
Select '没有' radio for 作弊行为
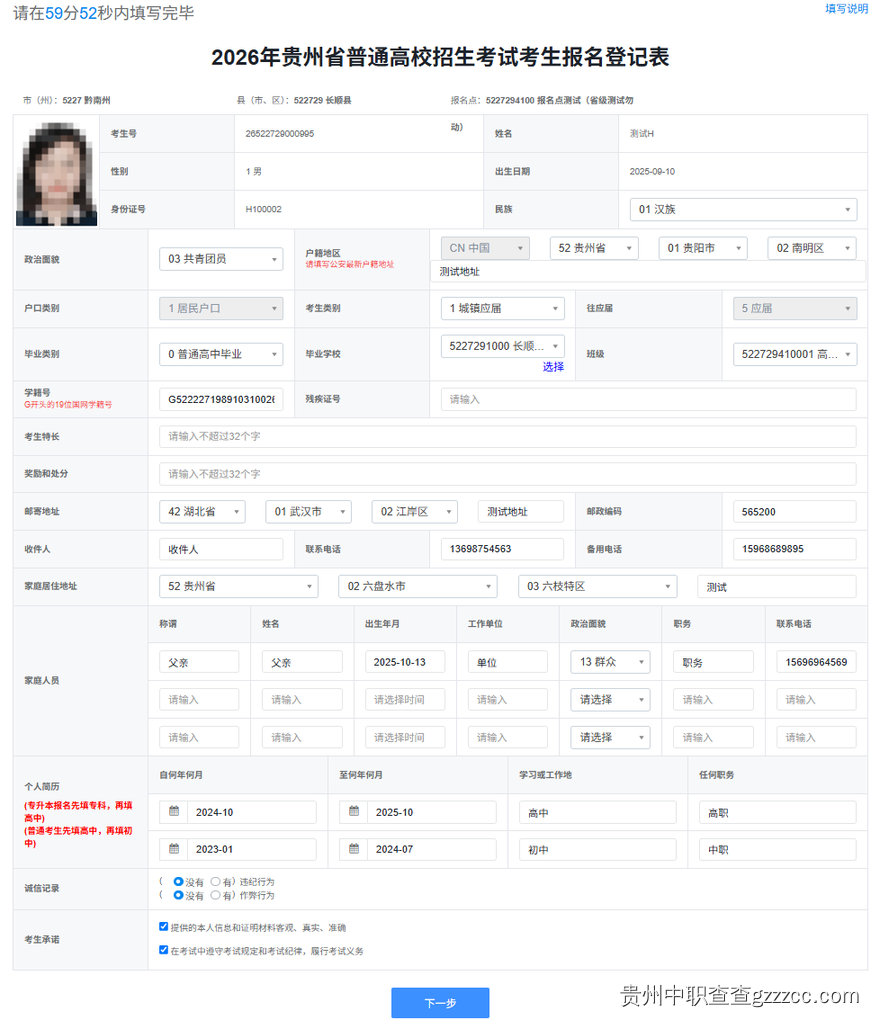coord(178,895)
